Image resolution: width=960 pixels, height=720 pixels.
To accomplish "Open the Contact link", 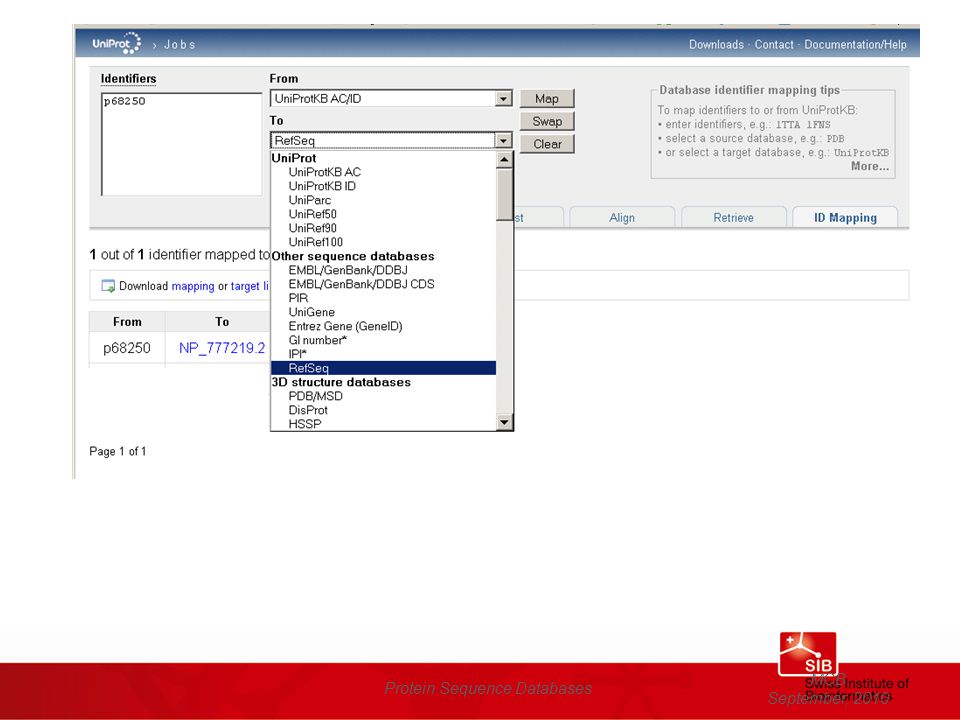I will (x=773, y=45).
